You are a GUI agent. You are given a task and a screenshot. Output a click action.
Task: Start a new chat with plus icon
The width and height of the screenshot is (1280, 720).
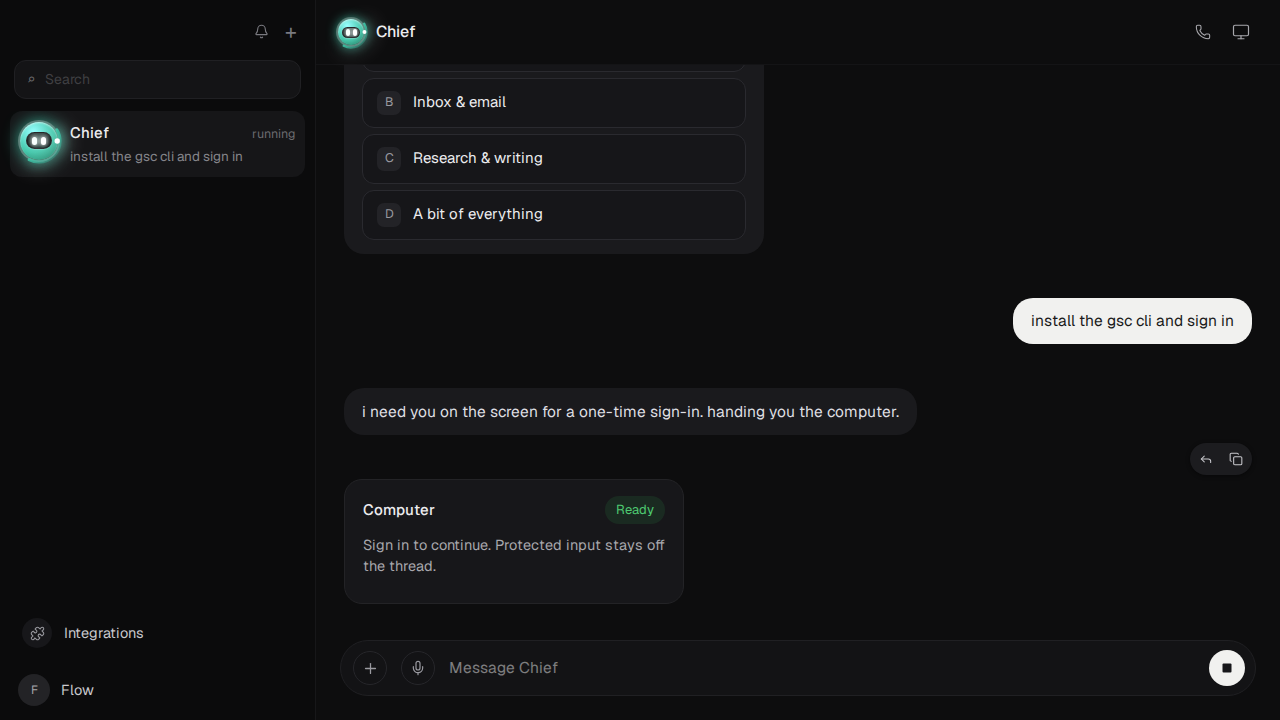[x=291, y=32]
